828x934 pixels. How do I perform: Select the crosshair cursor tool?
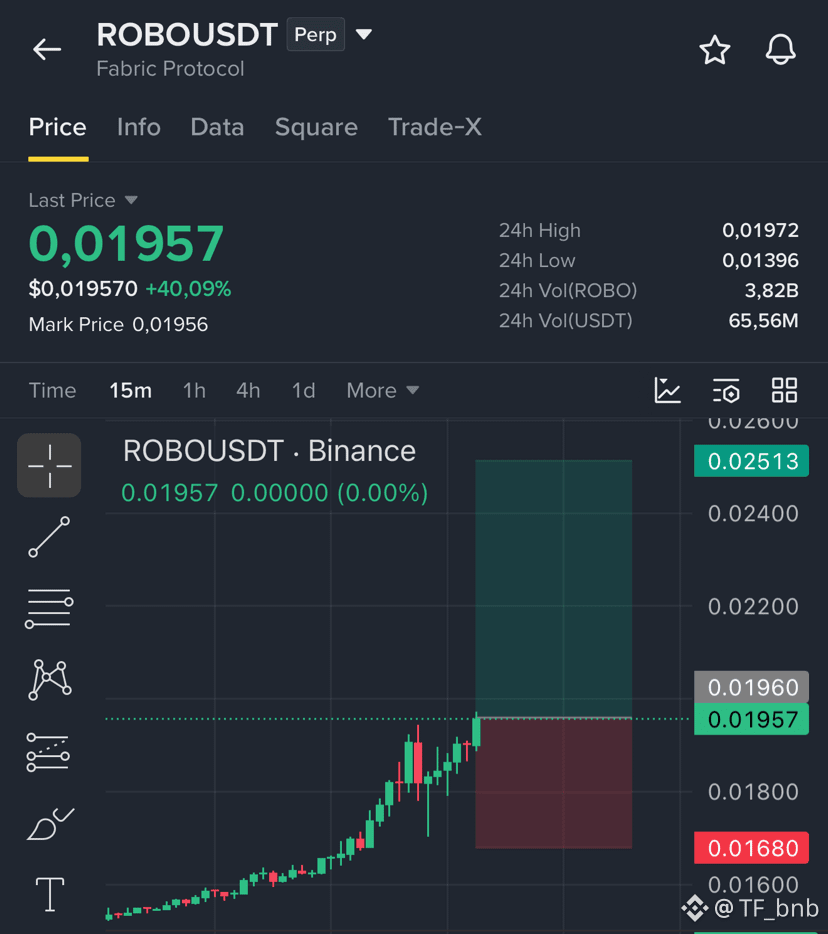[x=49, y=465]
